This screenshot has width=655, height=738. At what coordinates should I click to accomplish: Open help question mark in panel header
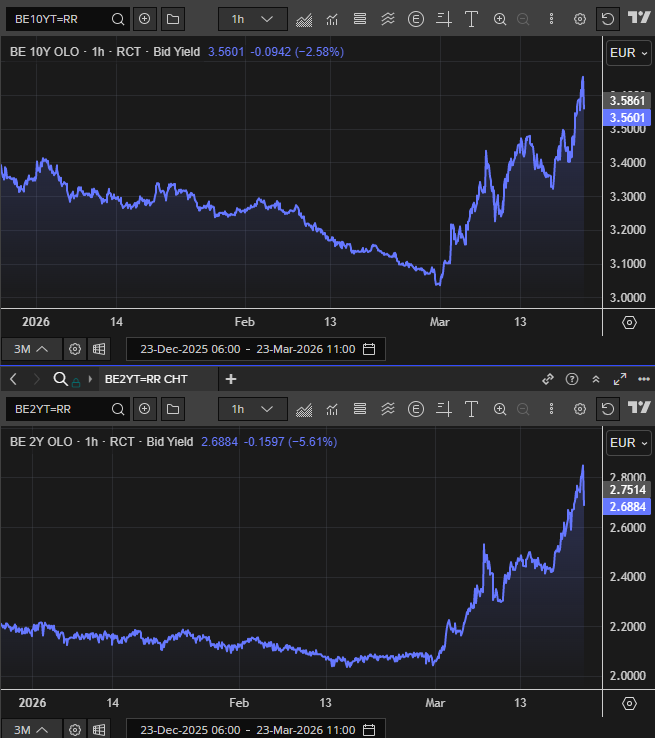(572, 379)
